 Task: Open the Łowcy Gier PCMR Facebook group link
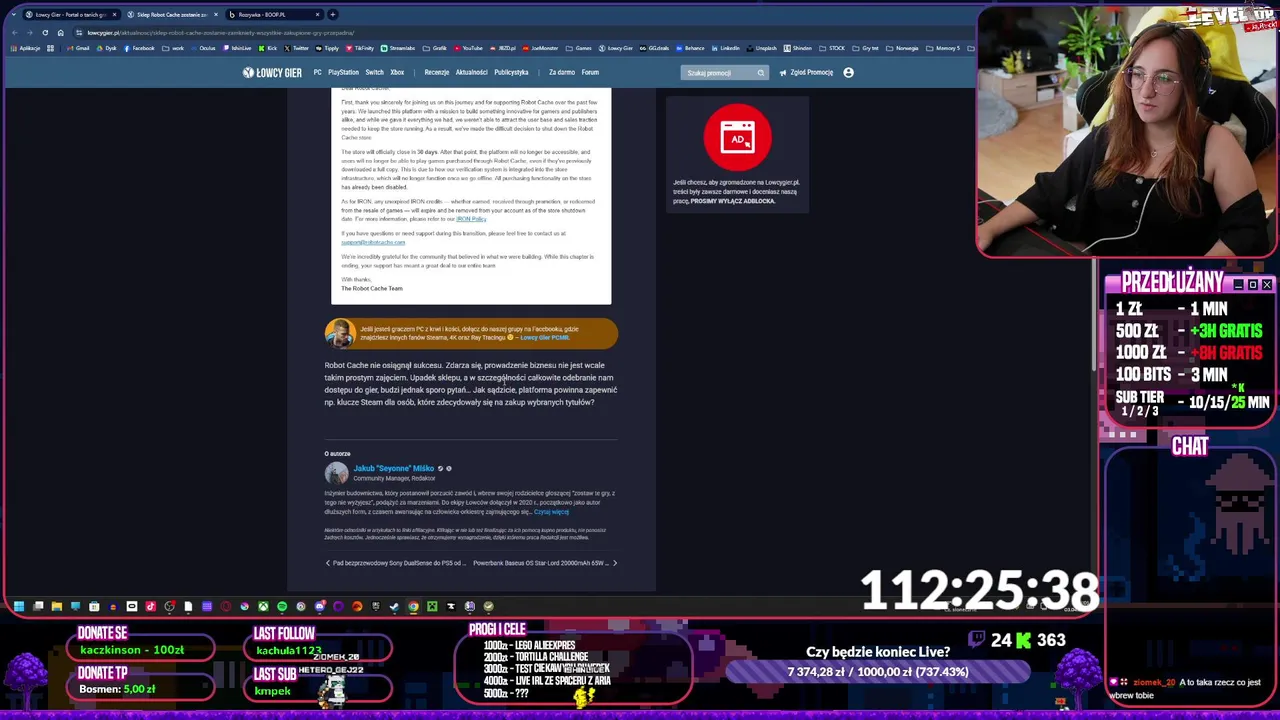pos(544,337)
